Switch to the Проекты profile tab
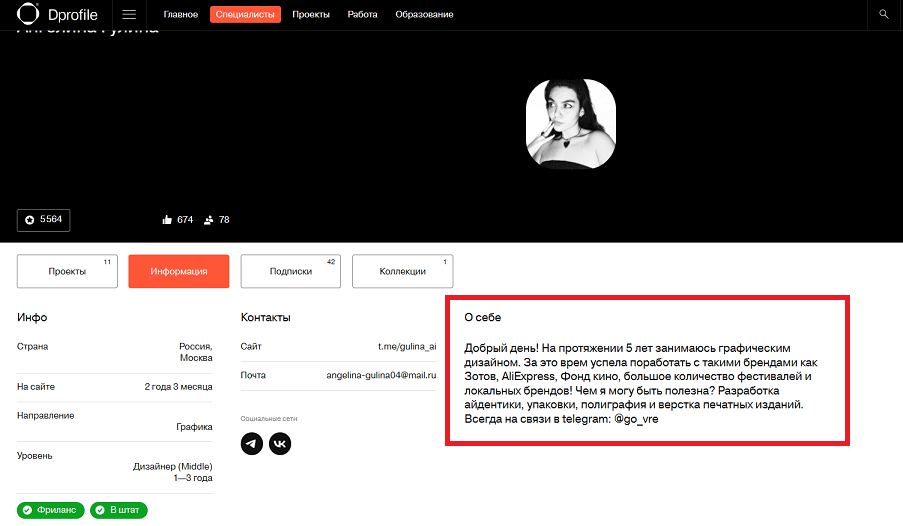The width and height of the screenshot is (903, 526). tap(67, 271)
